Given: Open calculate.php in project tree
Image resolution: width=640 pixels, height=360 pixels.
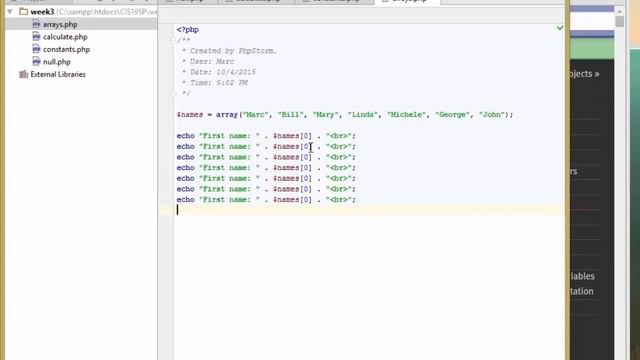Looking at the screenshot, I should coord(65,37).
